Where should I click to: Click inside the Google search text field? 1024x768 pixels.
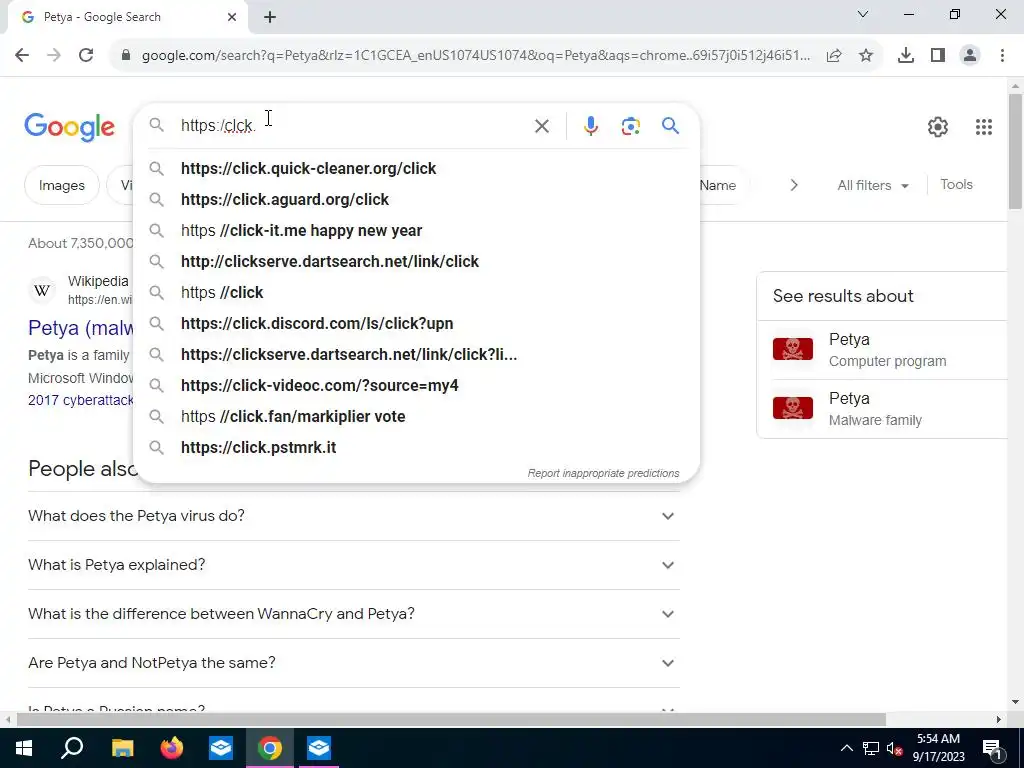click(x=353, y=125)
